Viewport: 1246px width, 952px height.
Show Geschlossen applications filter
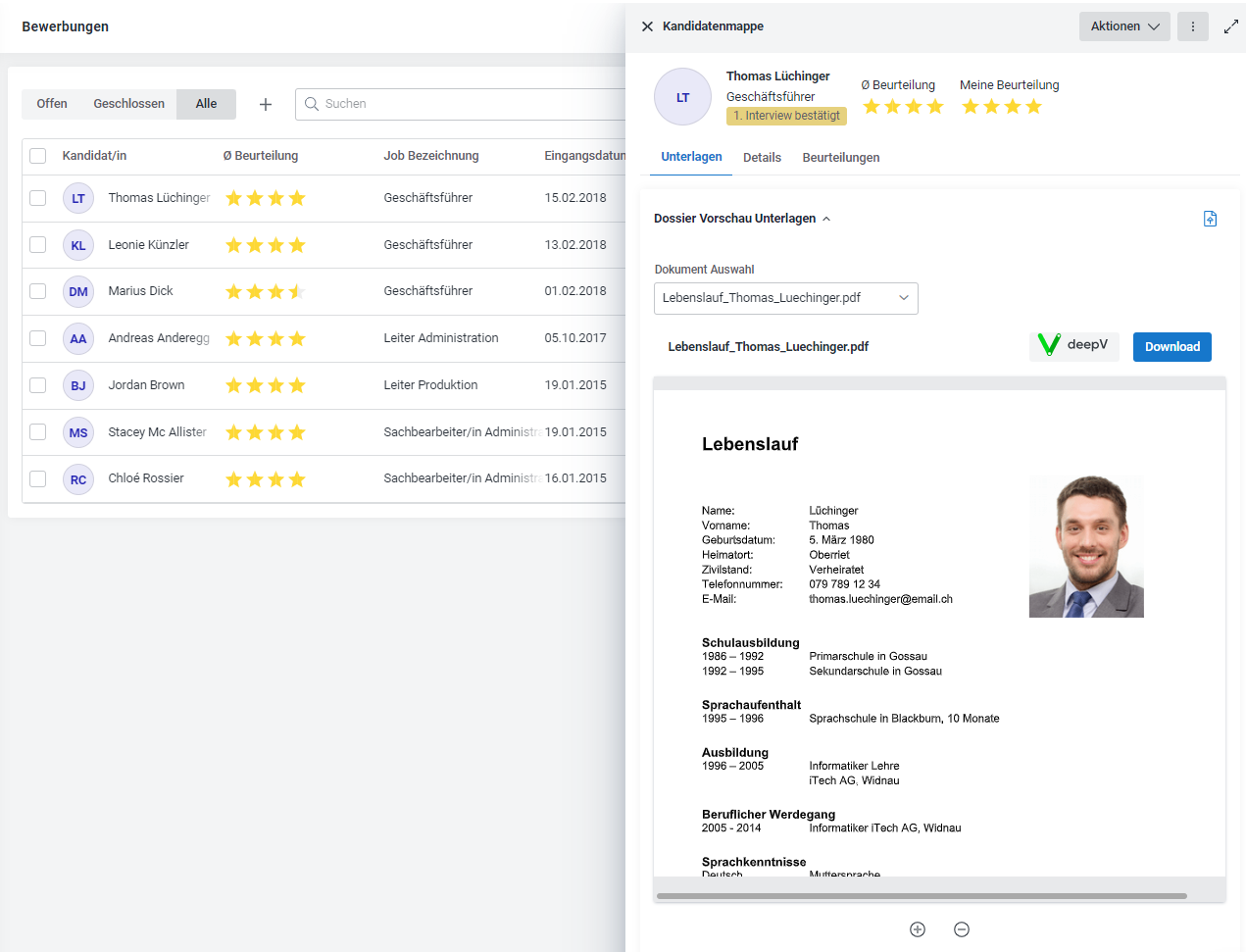point(129,104)
